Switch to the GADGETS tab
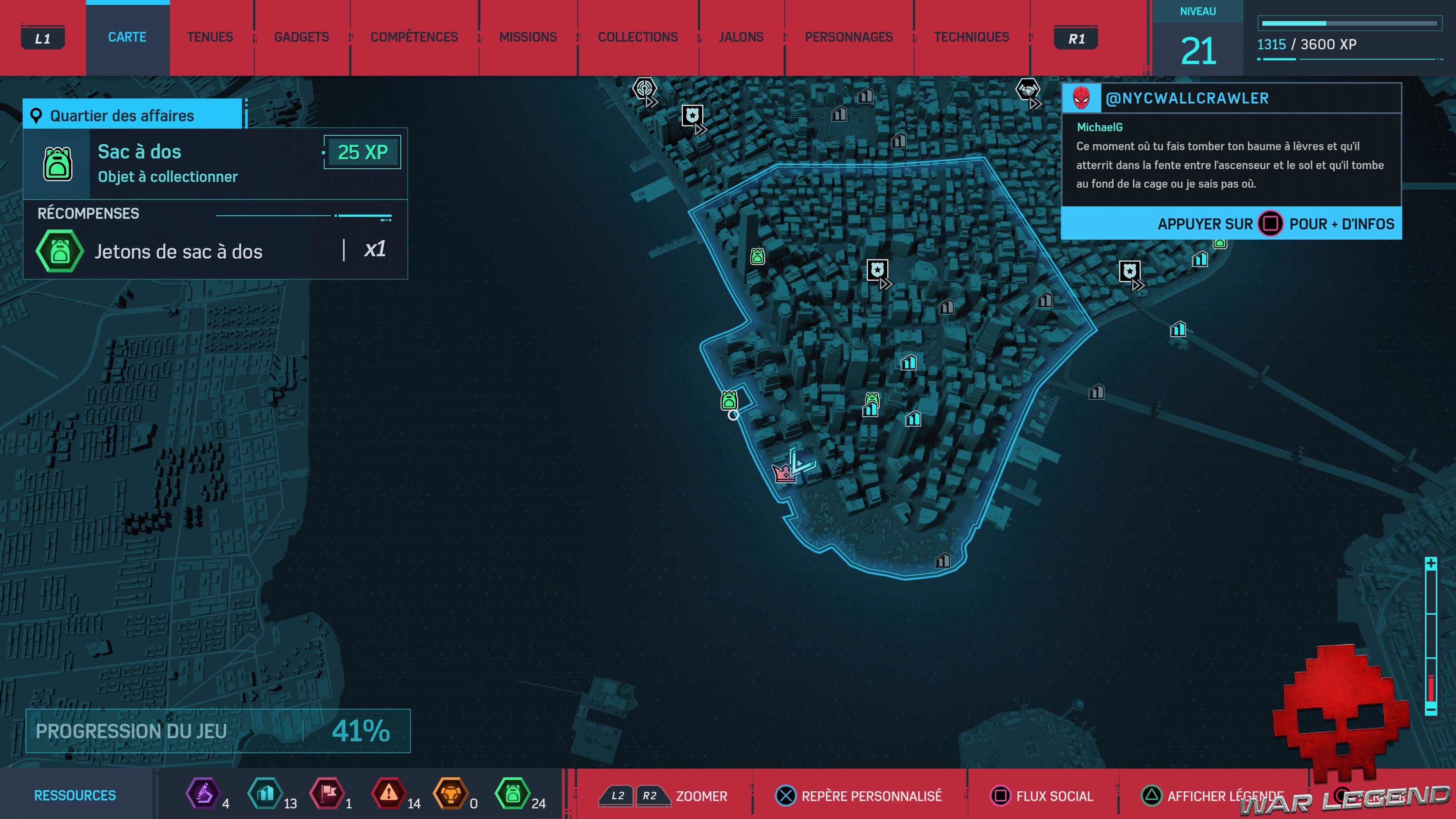This screenshot has width=1456, height=819. coord(301,37)
